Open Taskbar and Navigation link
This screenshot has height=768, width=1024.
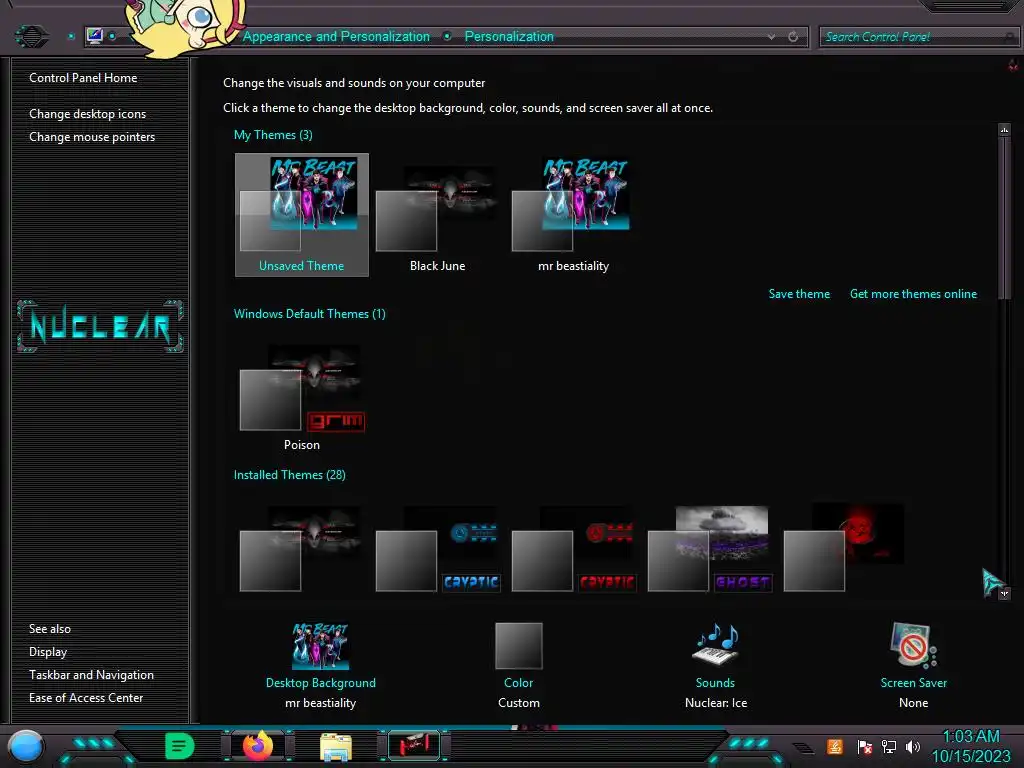[x=91, y=675]
